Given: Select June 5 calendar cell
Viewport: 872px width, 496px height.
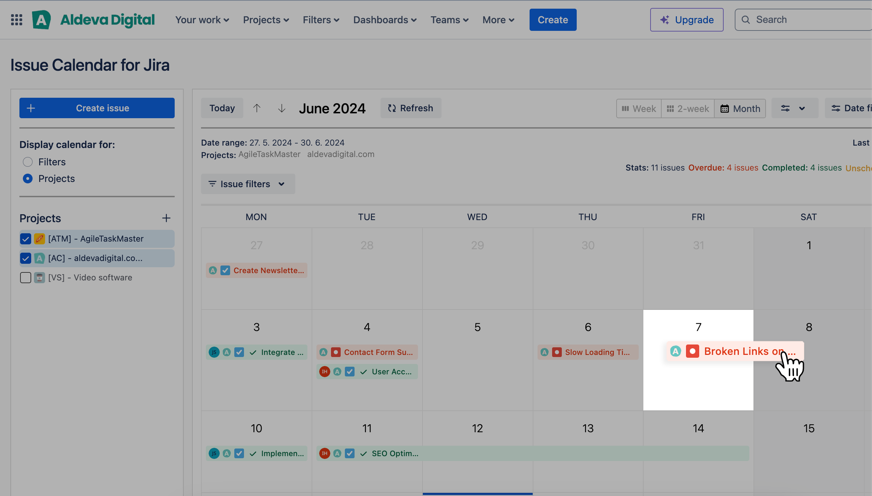Looking at the screenshot, I should pos(477,360).
